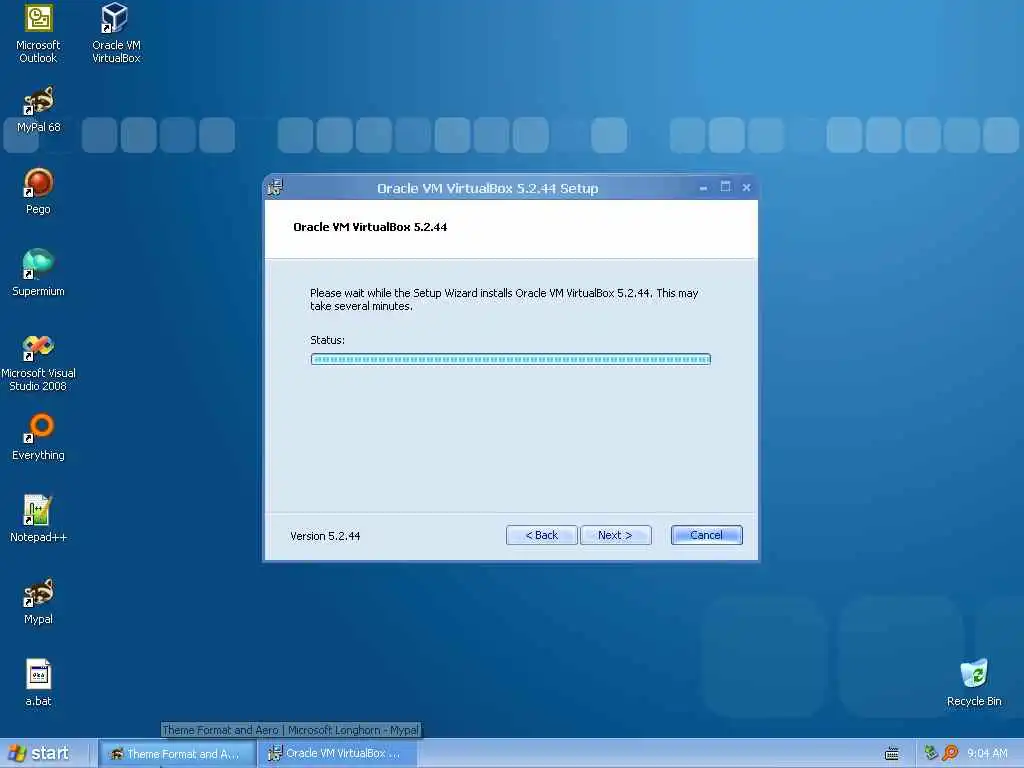
Task: Click the installer icon in the Setup title bar
Action: (x=275, y=187)
